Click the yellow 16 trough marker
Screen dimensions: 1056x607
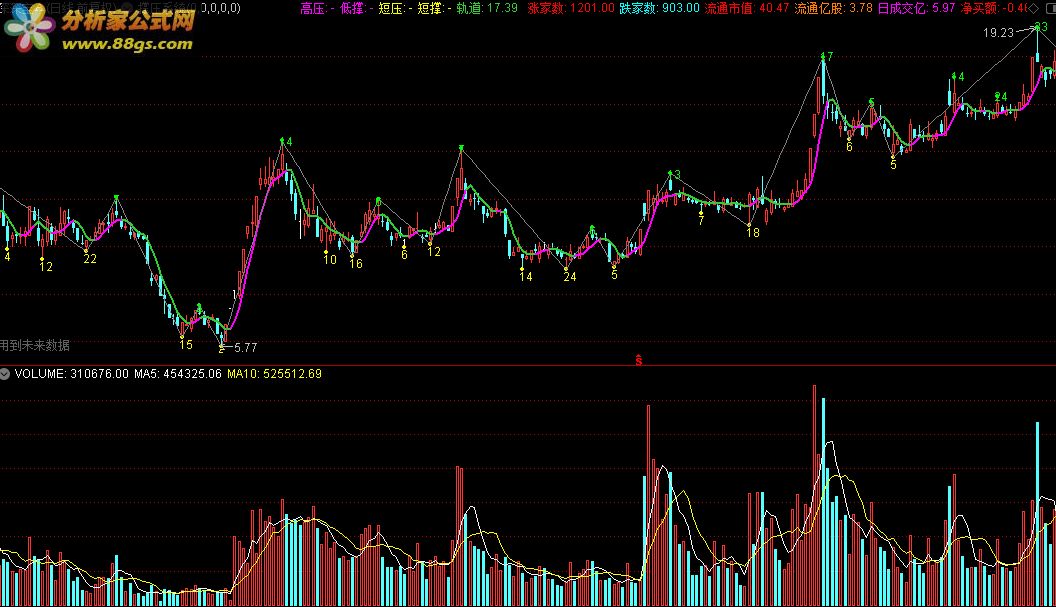(x=356, y=264)
